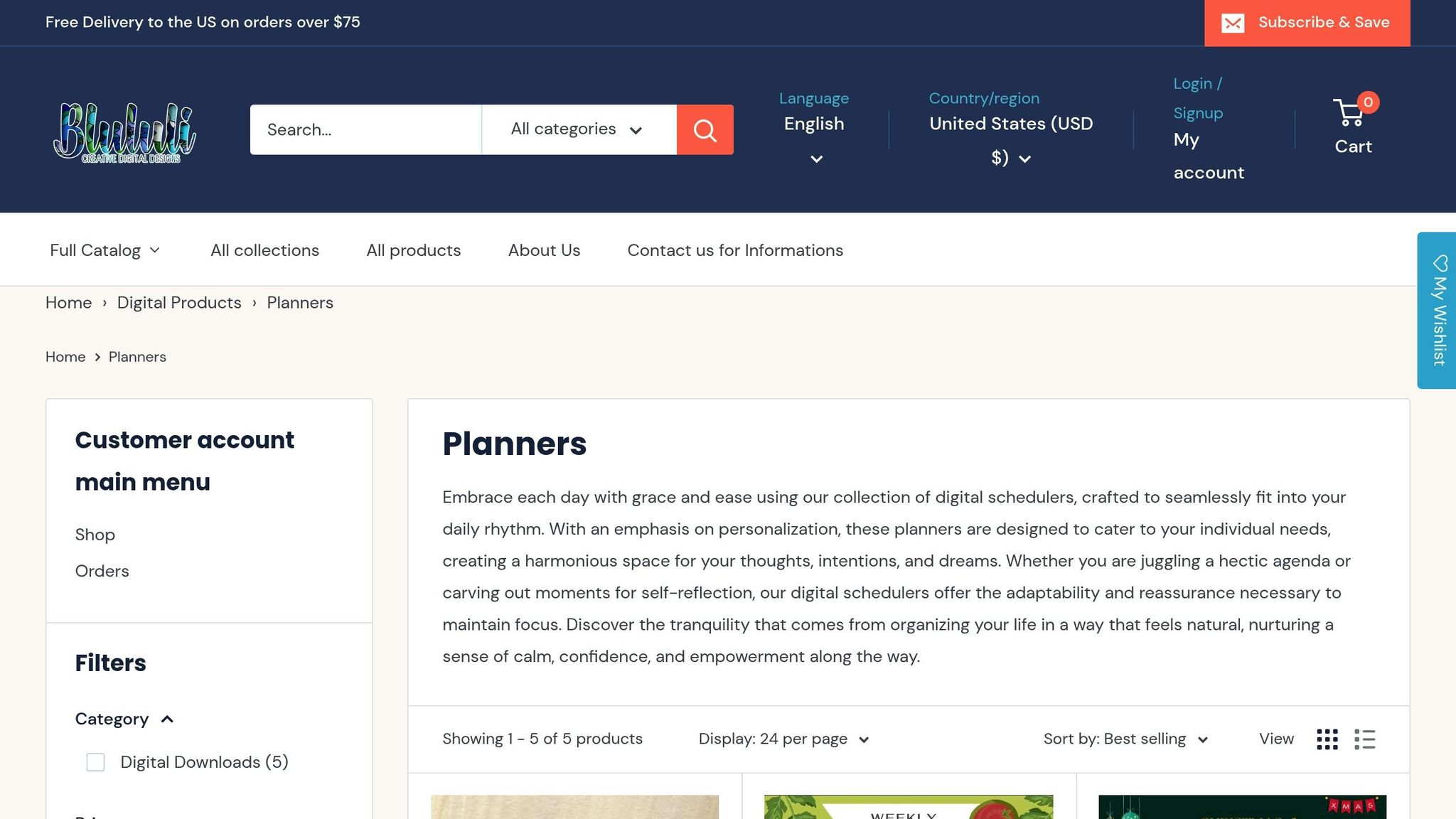Open the My Wishlist side tab

point(1438,310)
